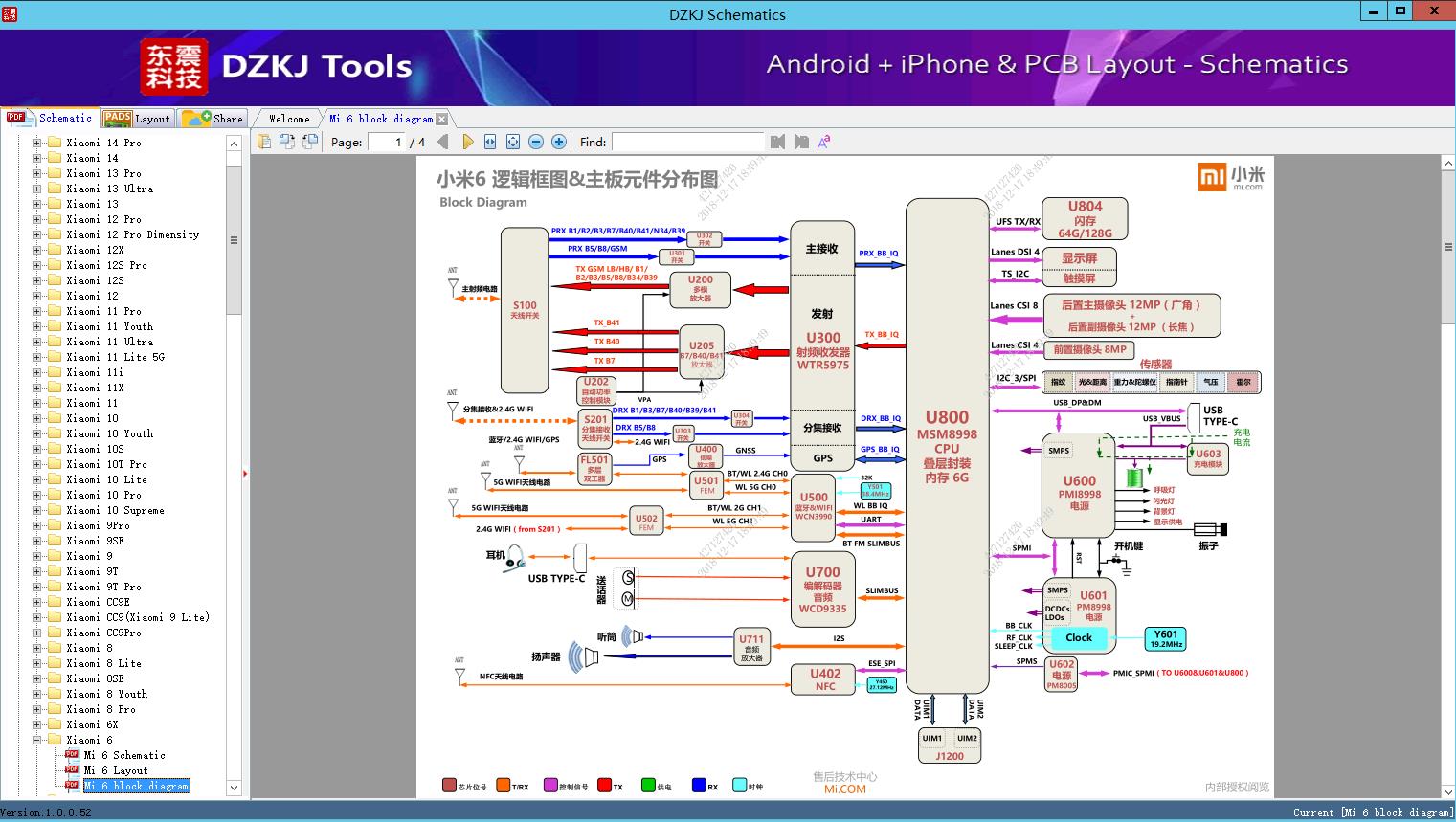Select the Xiaomi 10T Pro item
This screenshot has width=1456, height=822.
[106, 464]
